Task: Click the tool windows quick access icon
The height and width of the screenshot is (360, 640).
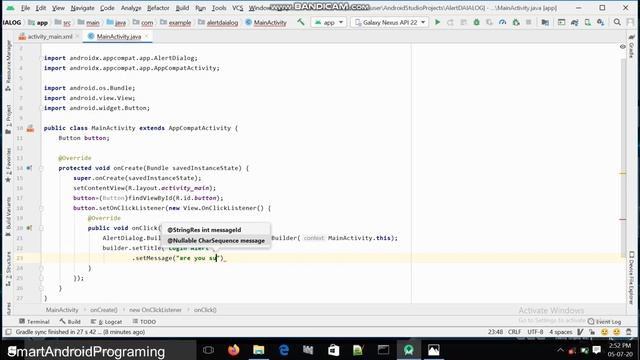Action: pos(8,332)
